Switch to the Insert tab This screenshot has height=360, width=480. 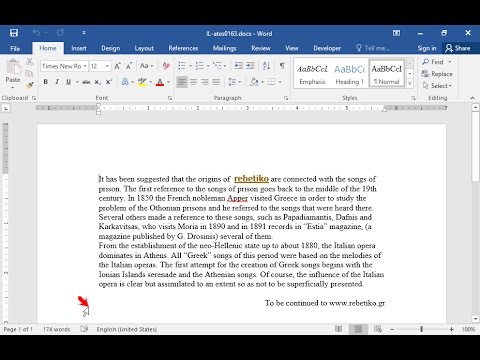coord(79,48)
